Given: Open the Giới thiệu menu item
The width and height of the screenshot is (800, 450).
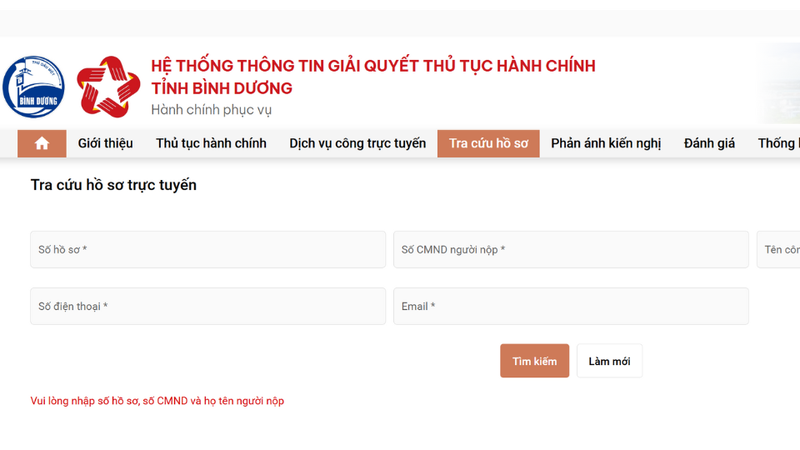Looking at the screenshot, I should pyautogui.click(x=106, y=143).
